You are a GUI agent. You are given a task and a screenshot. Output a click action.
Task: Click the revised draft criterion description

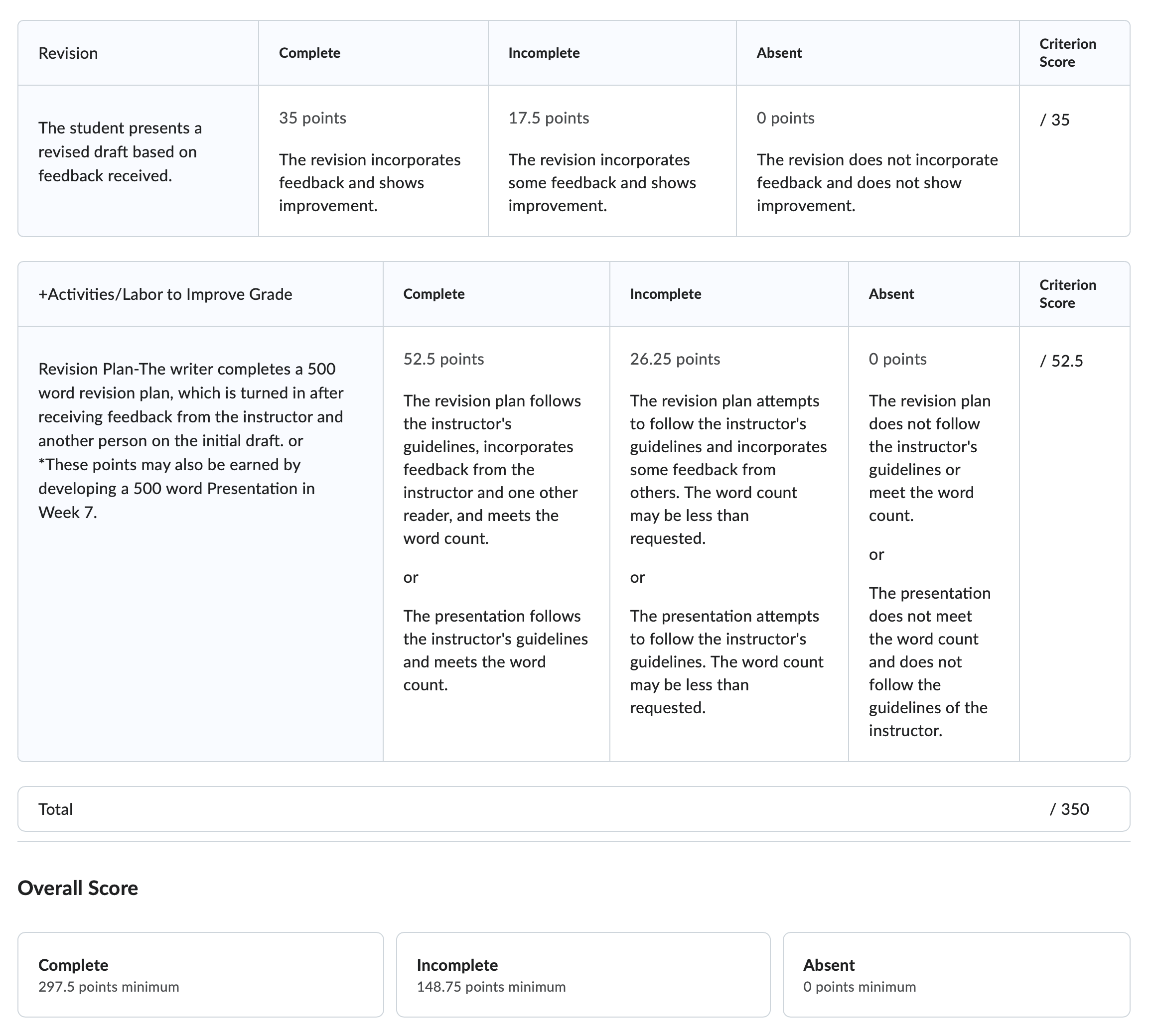[x=120, y=152]
